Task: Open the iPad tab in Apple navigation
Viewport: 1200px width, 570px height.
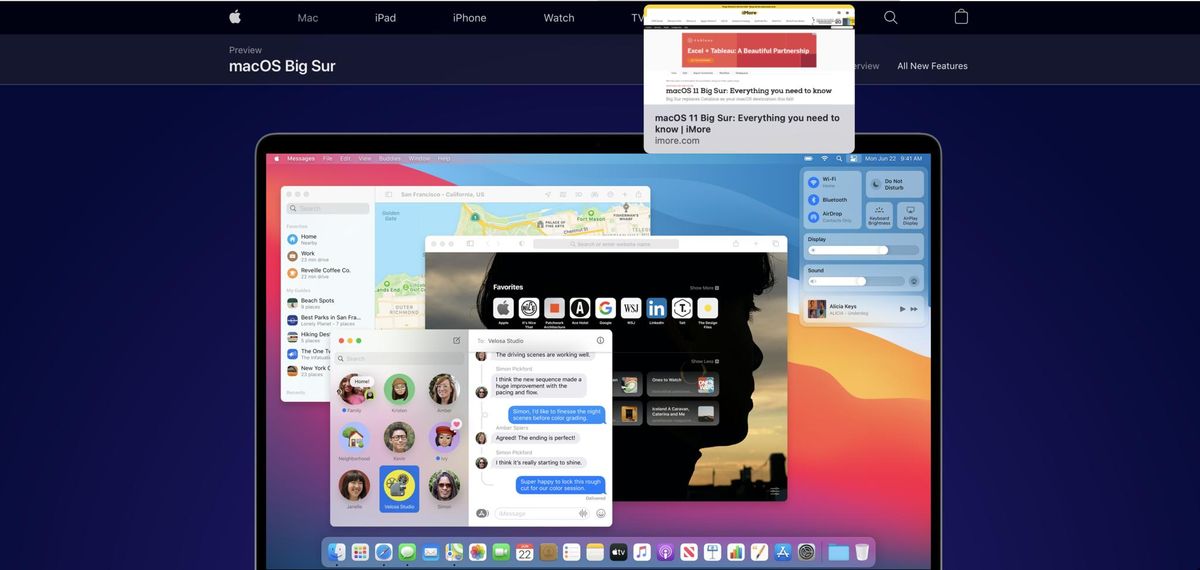Action: pyautogui.click(x=385, y=18)
